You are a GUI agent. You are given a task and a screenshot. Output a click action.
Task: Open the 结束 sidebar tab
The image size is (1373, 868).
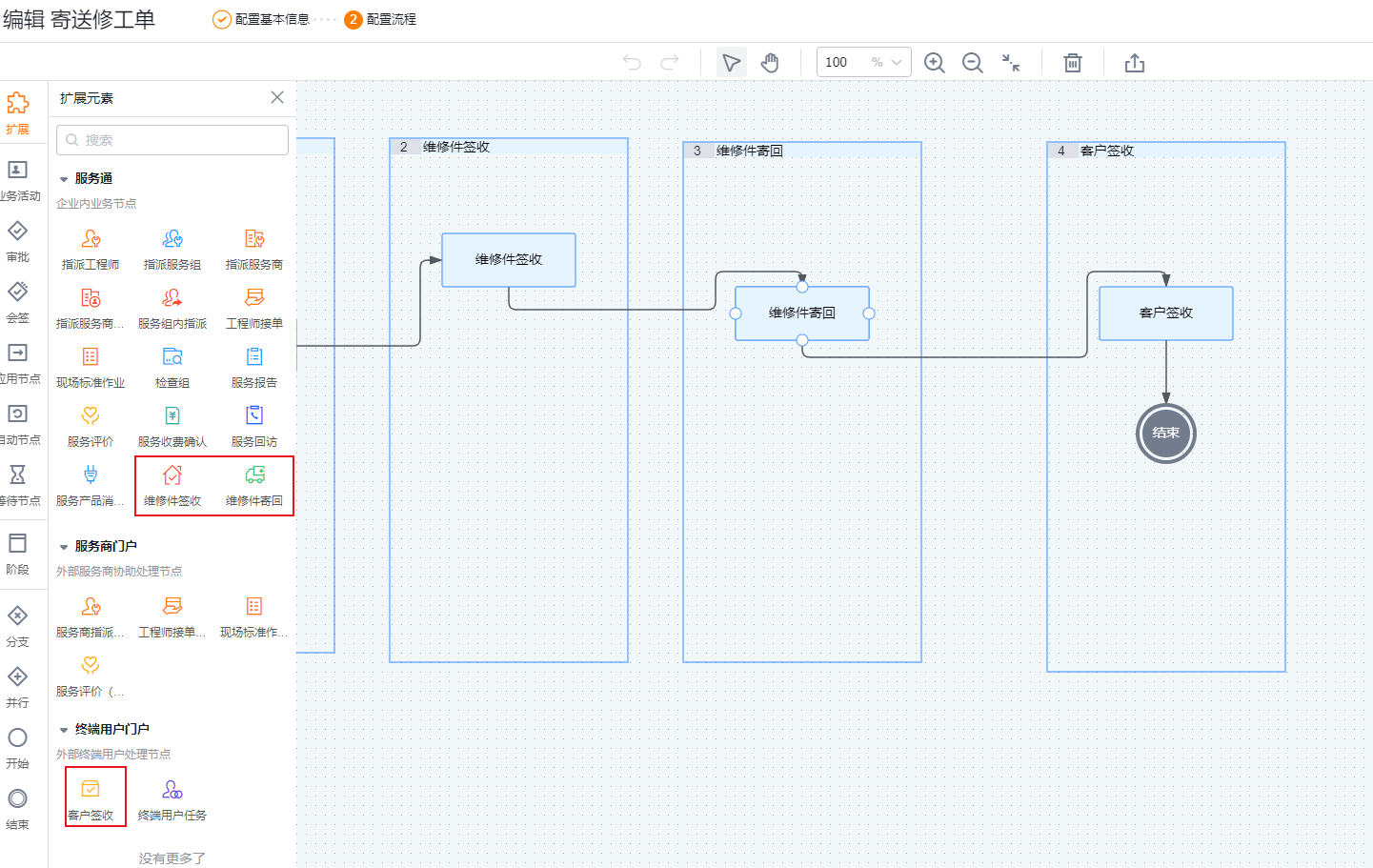point(17,809)
